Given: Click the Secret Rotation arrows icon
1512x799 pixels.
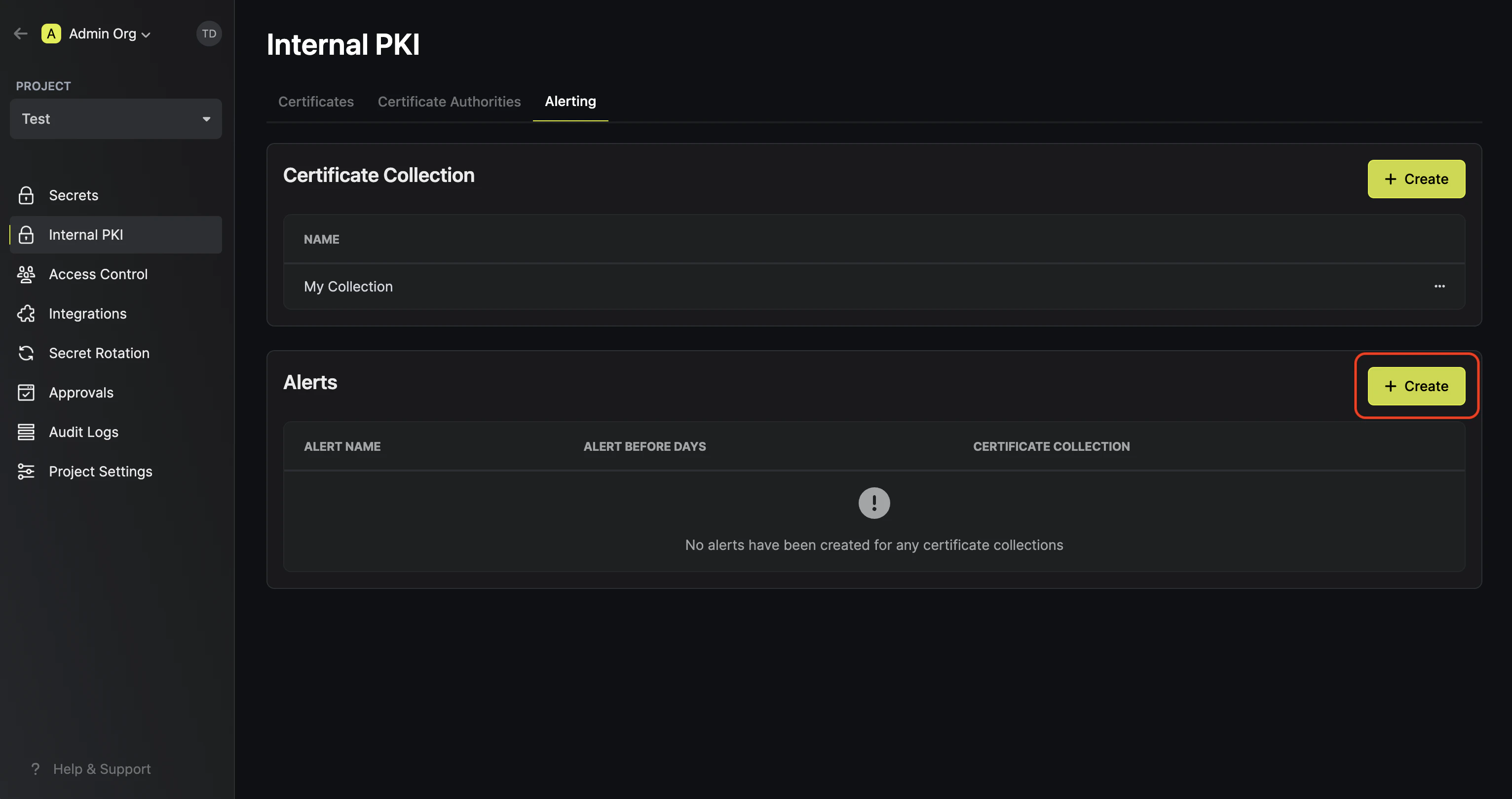Looking at the screenshot, I should click(26, 353).
